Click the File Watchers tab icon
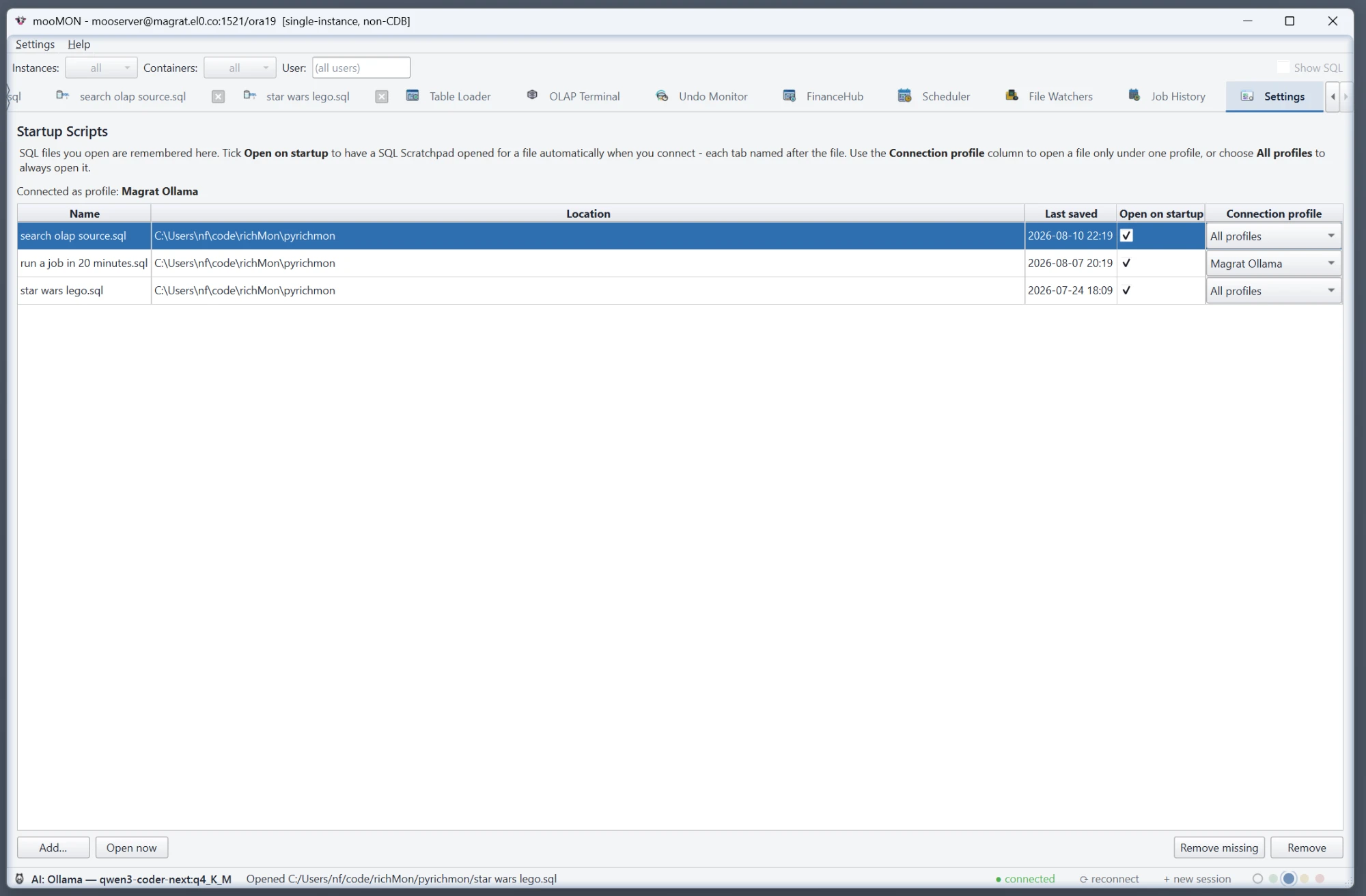The width and height of the screenshot is (1366, 896). [1012, 96]
